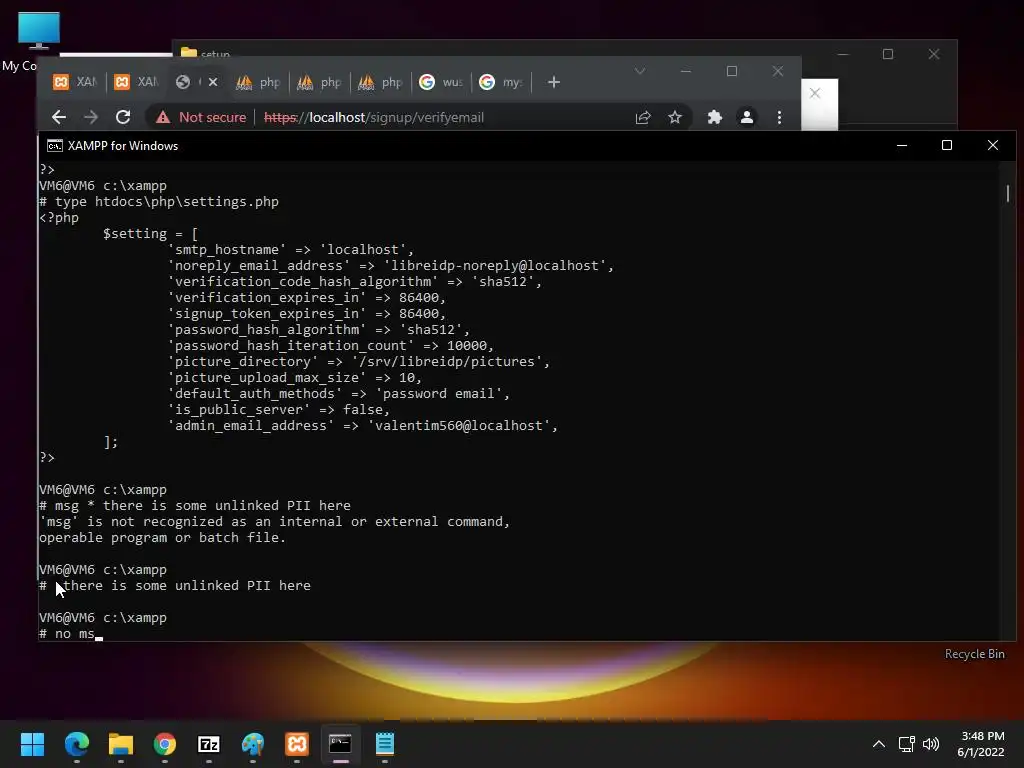Go back in Chrome
Screen dimensions: 1024x768
[59, 117]
